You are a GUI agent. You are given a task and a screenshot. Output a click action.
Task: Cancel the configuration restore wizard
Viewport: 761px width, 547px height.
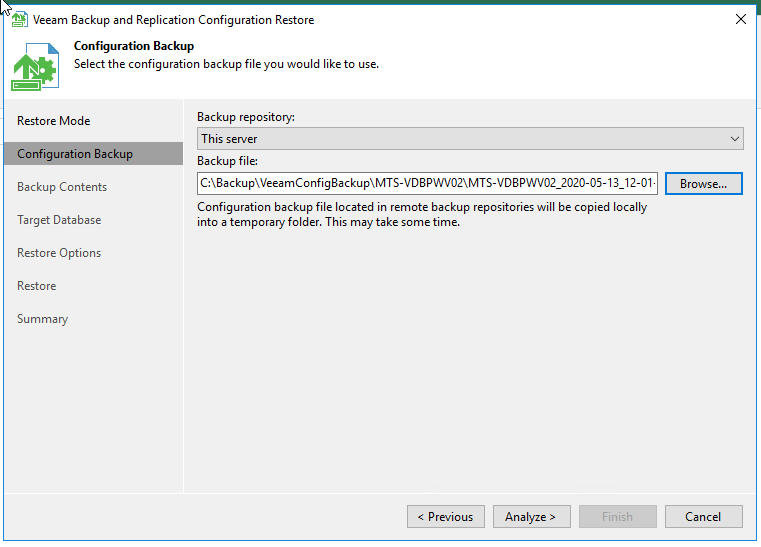pyautogui.click(x=703, y=517)
